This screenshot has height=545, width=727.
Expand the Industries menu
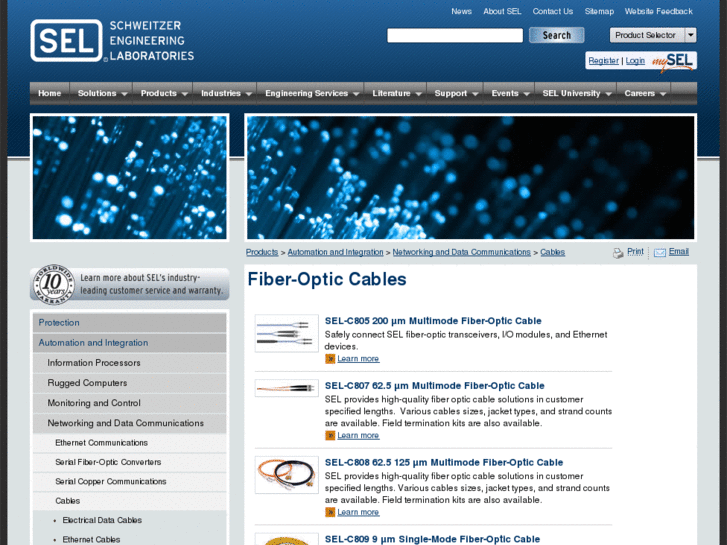click(225, 93)
